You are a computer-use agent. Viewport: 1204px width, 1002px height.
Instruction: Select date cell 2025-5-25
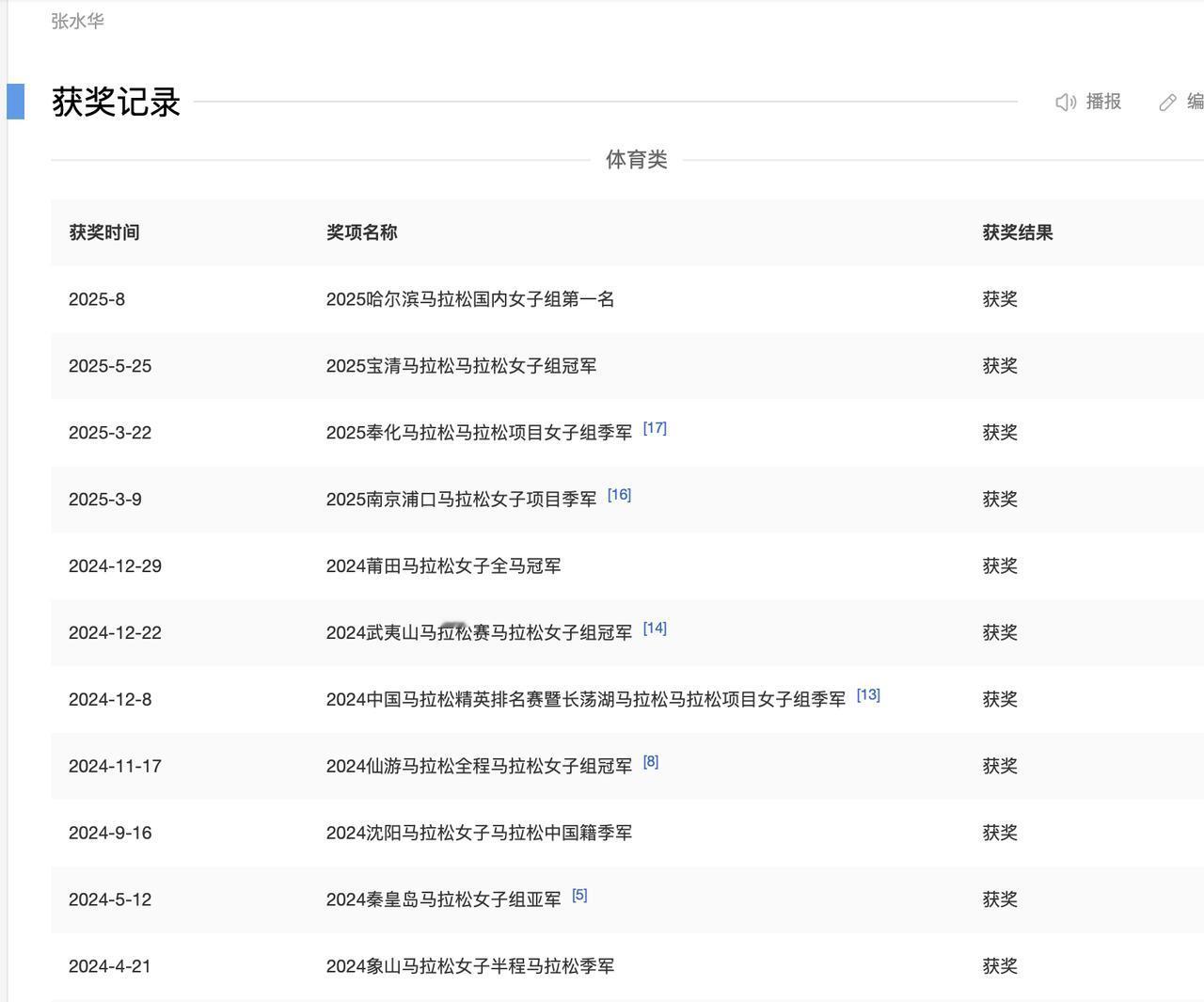click(109, 366)
